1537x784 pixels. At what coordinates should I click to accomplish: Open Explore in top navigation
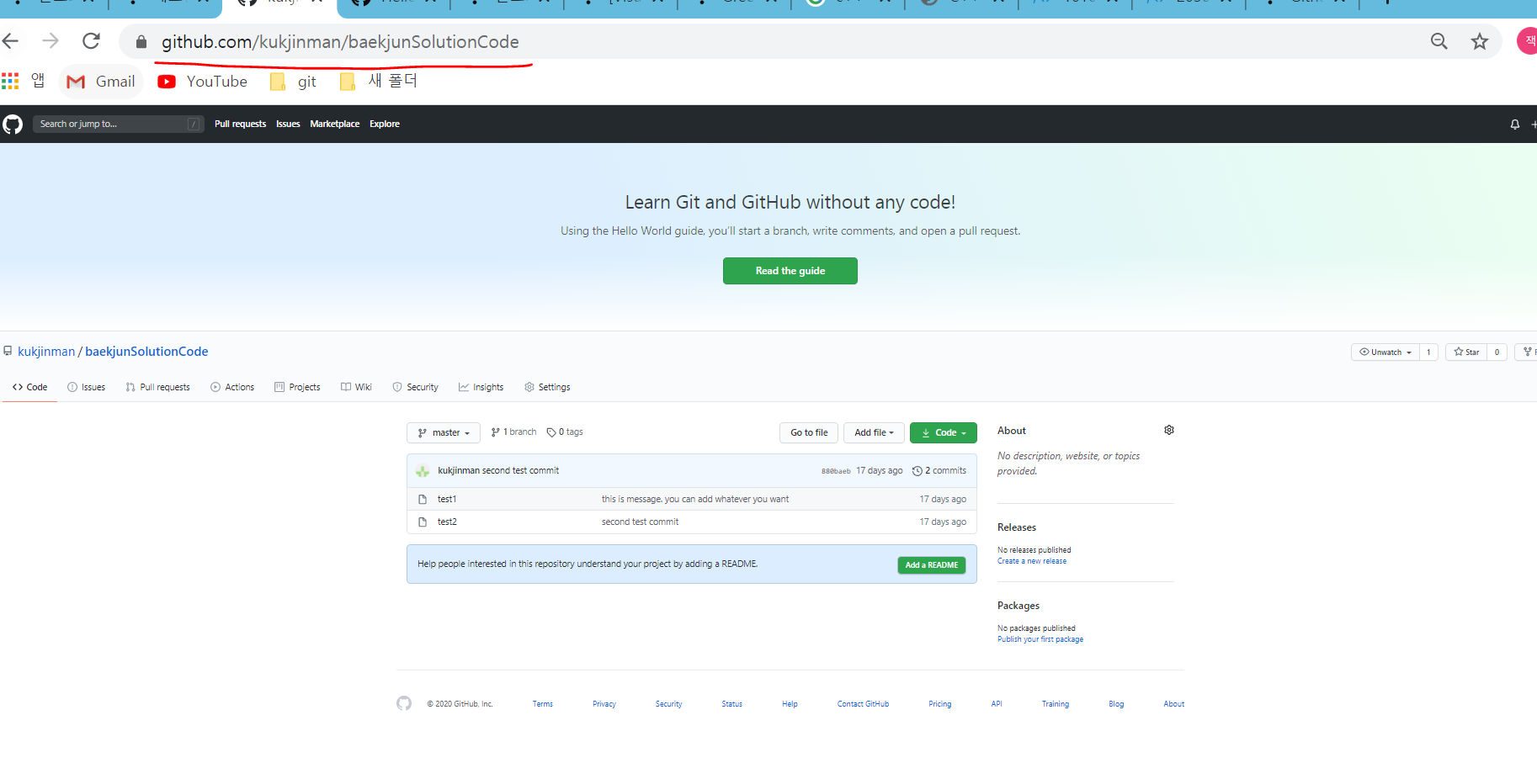point(384,124)
